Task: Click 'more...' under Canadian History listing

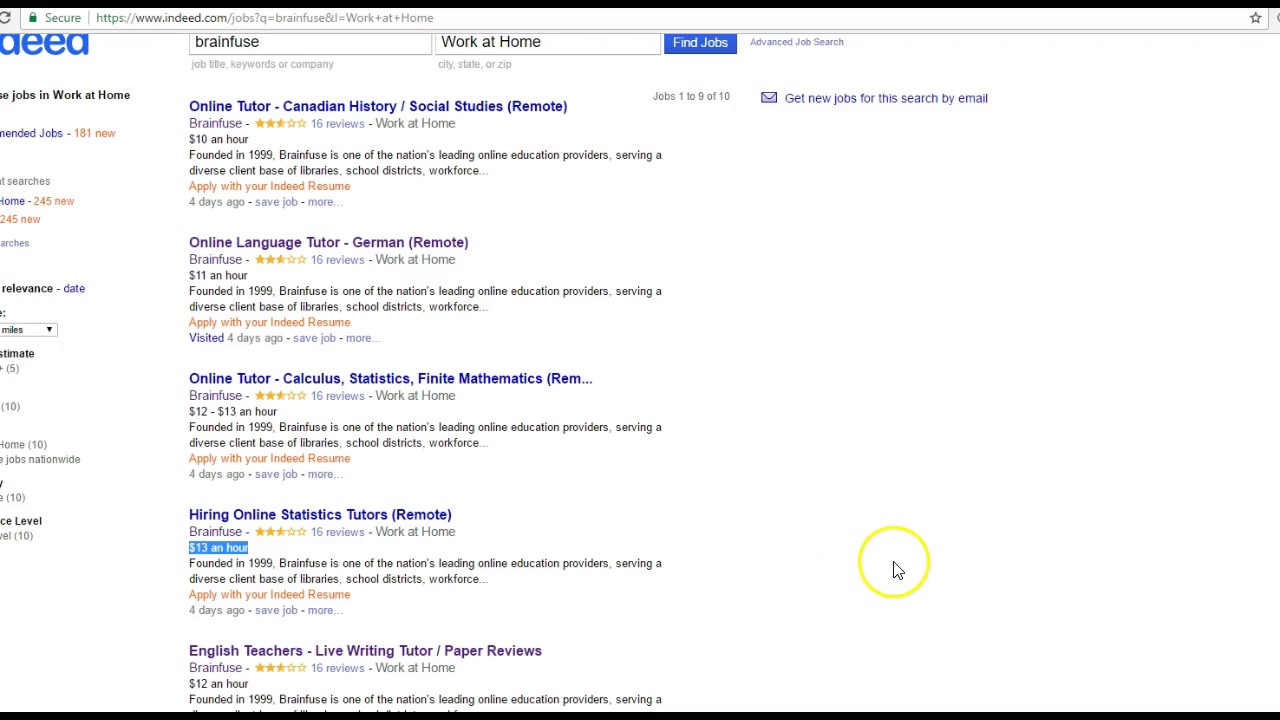Action: point(325,202)
